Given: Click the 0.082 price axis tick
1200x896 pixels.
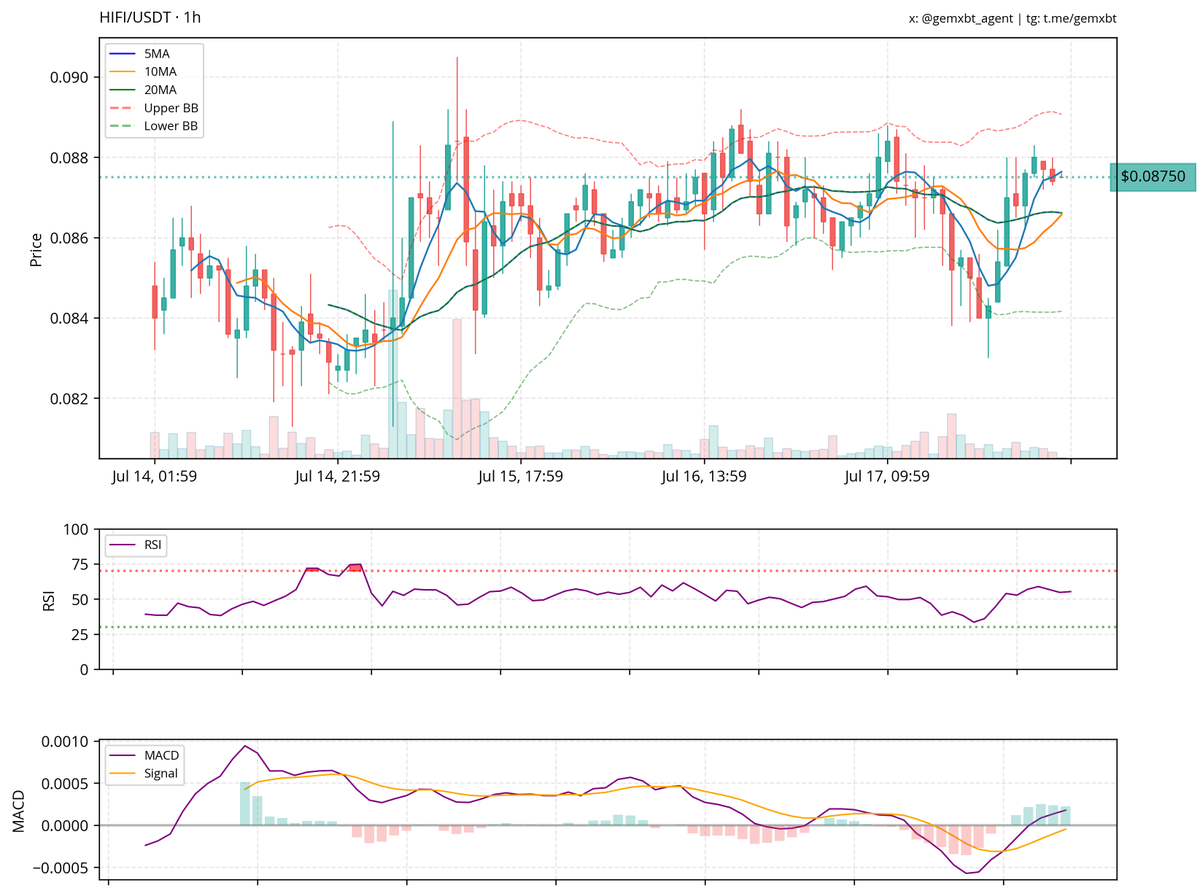Looking at the screenshot, I should [x=70, y=399].
